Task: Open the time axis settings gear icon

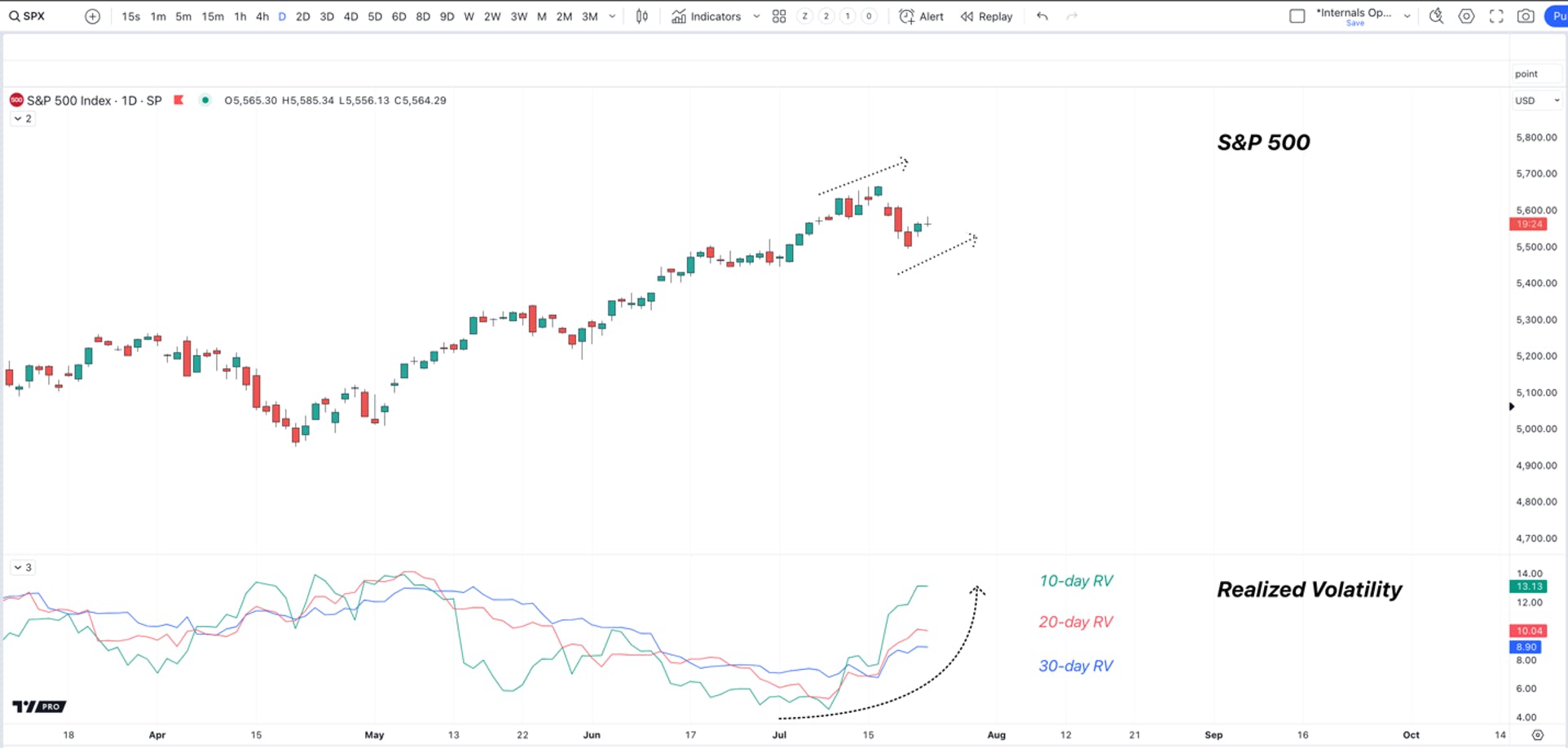Action: pos(1538,735)
